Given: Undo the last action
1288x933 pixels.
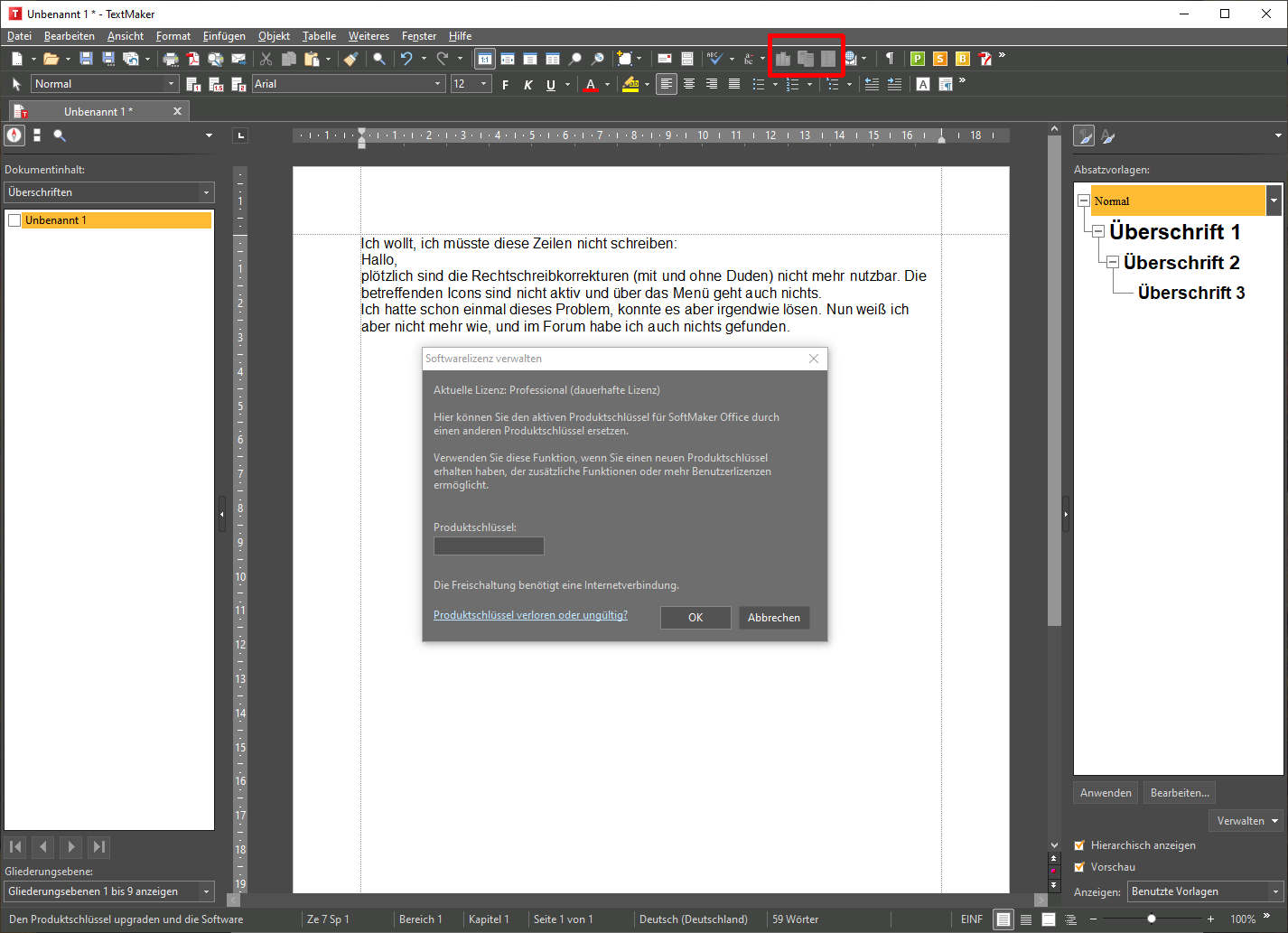Looking at the screenshot, I should [x=407, y=59].
